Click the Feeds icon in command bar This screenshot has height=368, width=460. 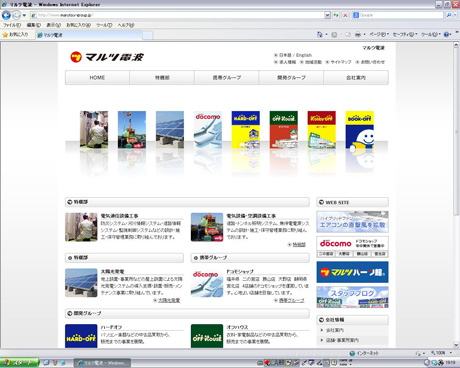(334, 34)
